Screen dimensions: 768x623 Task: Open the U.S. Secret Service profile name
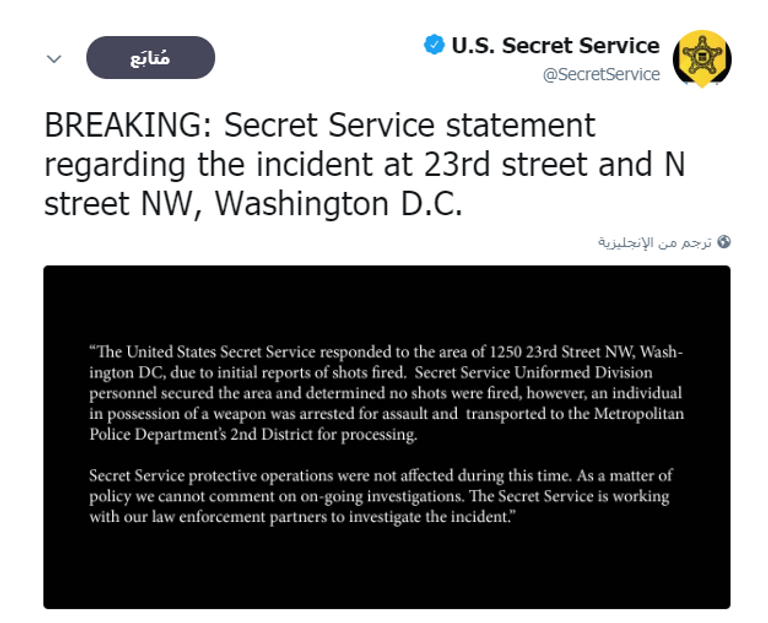pyautogui.click(x=555, y=45)
